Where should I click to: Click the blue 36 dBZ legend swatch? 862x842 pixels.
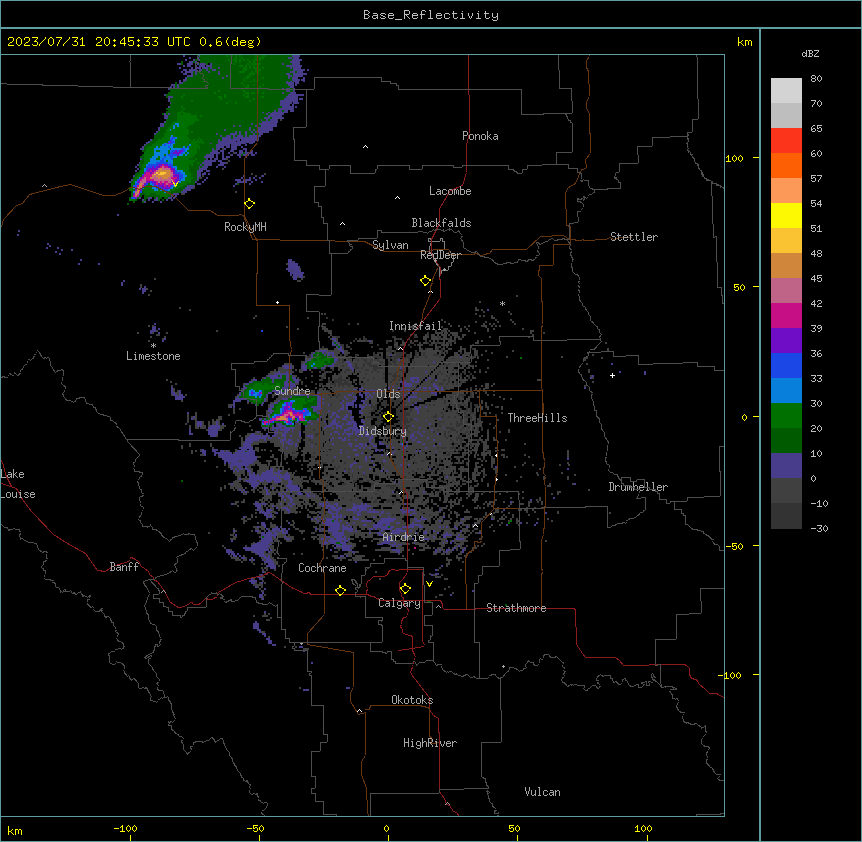coord(786,366)
